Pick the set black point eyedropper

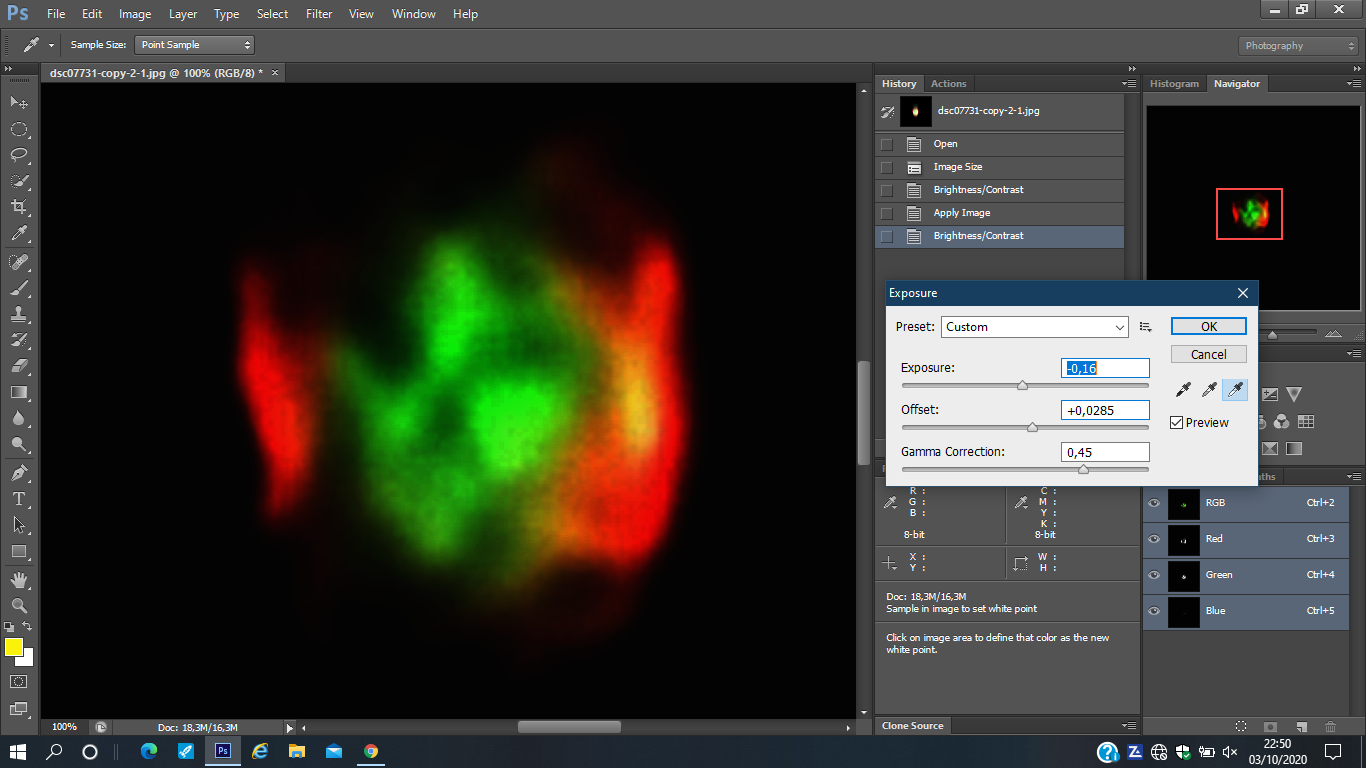pos(1183,390)
